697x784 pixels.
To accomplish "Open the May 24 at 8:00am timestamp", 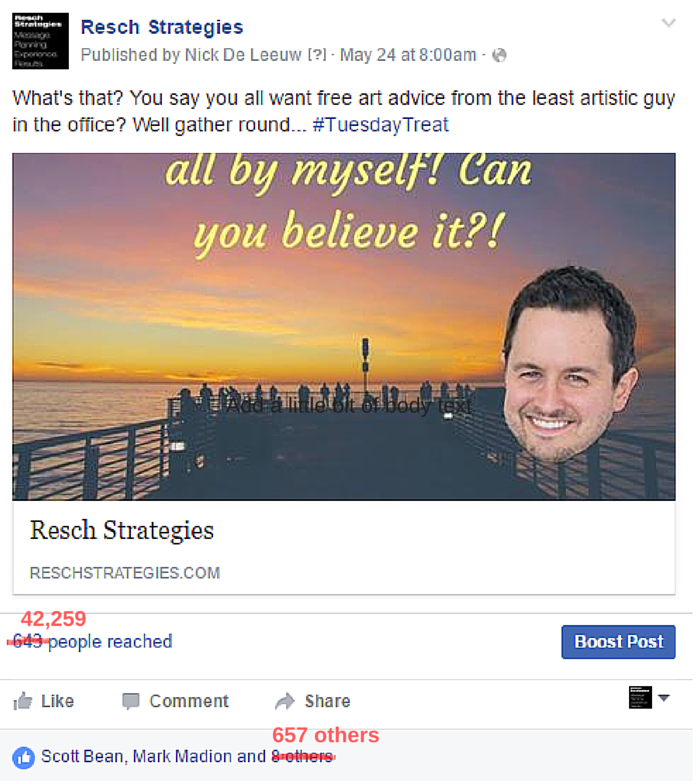I will point(410,55).
